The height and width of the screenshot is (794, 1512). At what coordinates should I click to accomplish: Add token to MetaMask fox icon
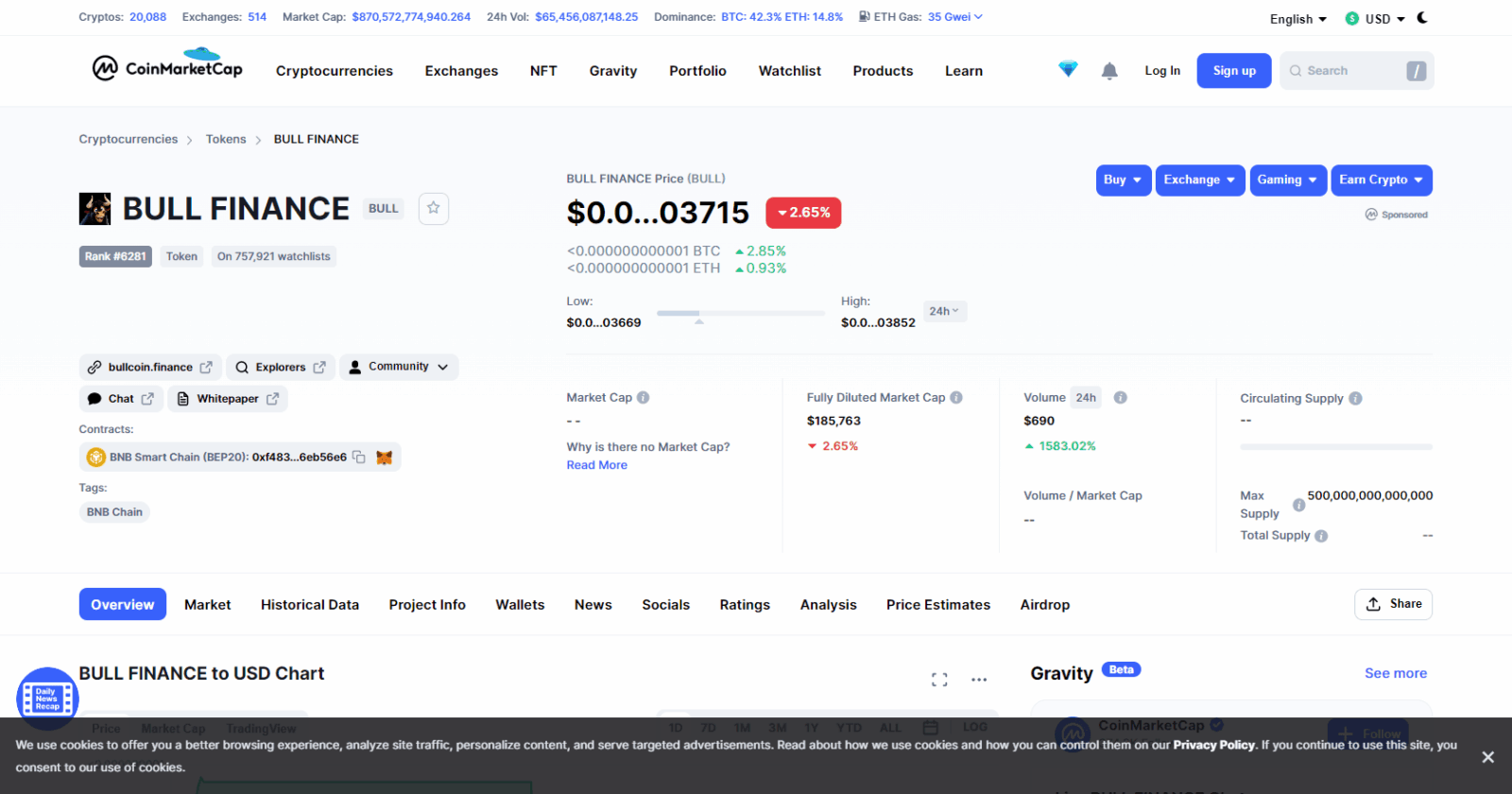coord(384,457)
